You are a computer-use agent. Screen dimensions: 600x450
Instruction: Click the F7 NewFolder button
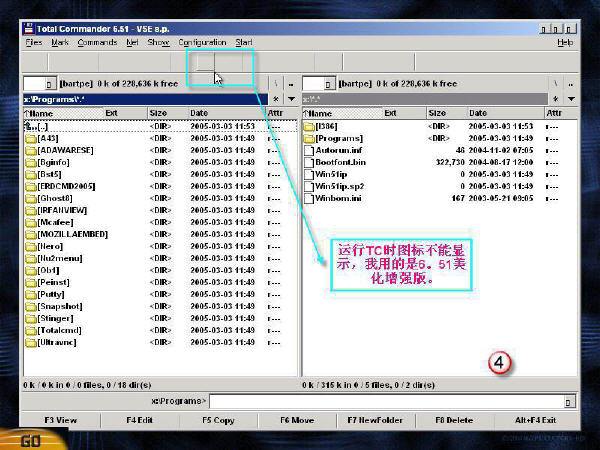click(375, 421)
